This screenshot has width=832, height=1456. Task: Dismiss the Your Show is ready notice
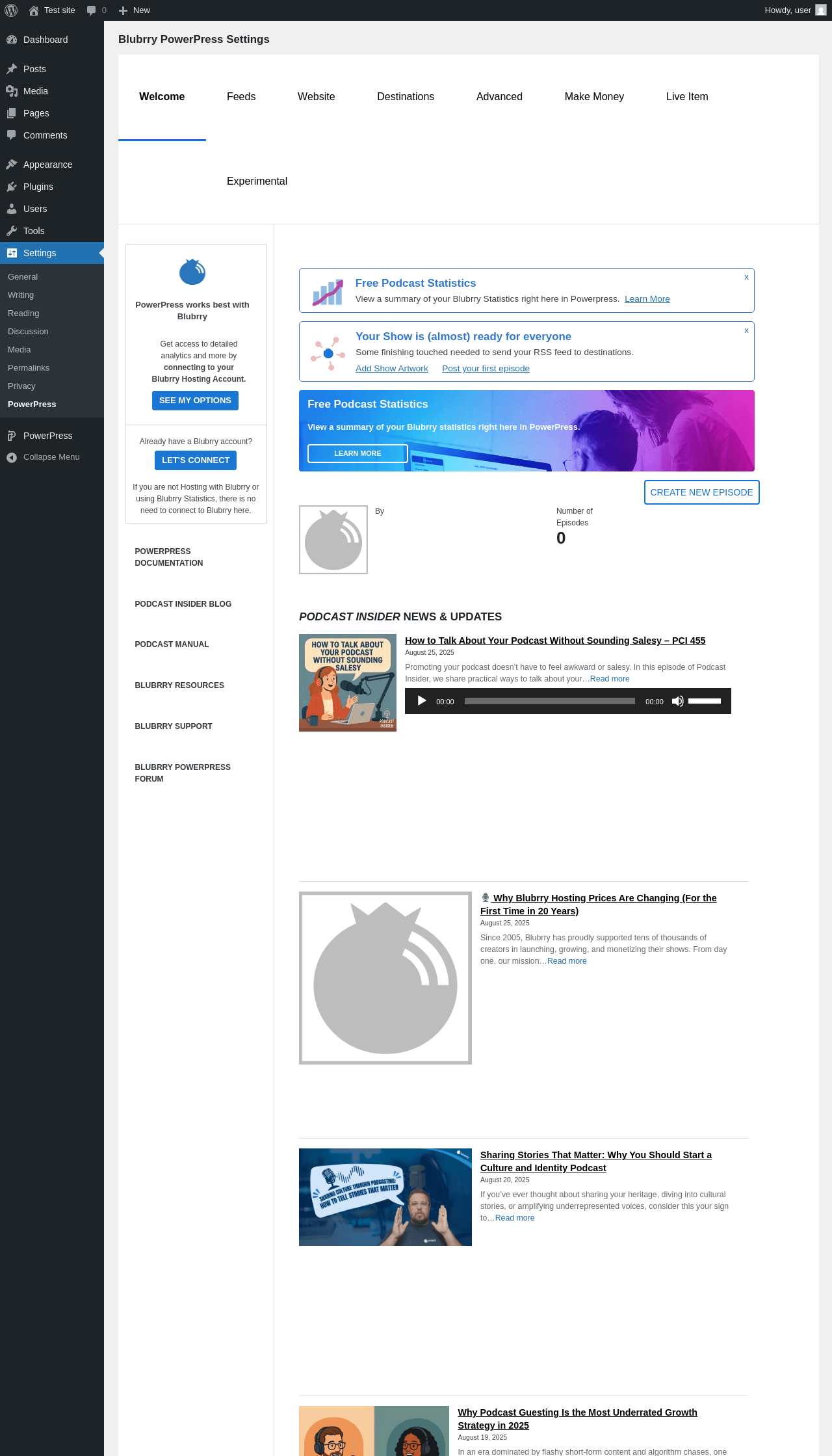point(746,330)
